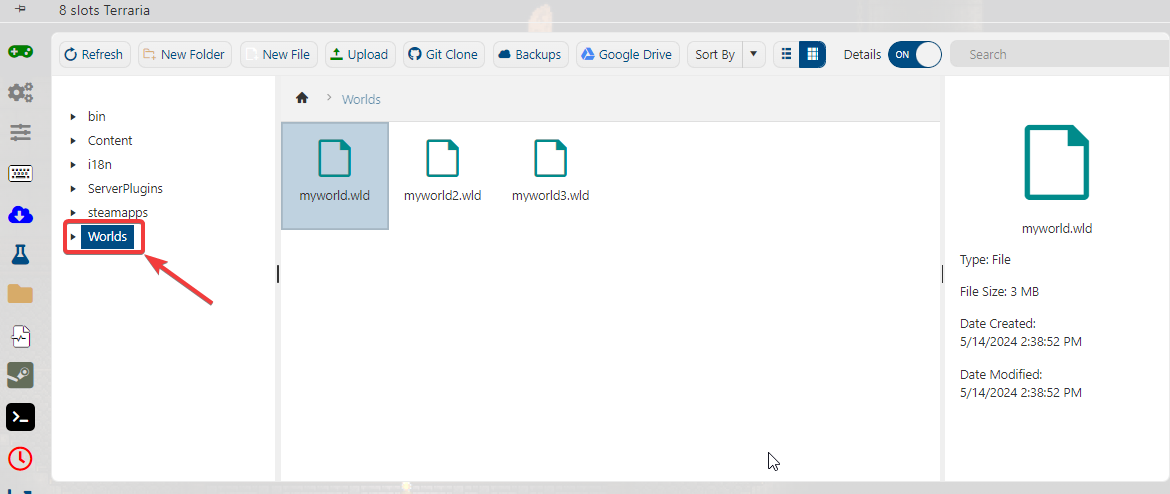Viewport: 1170px width, 494px height.
Task: Click the home icon in the breadcrumb
Action: (x=302, y=99)
